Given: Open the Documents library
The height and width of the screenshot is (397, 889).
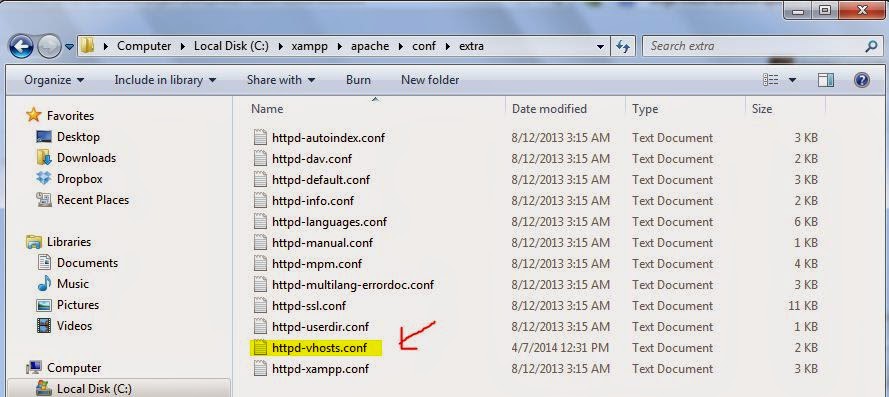Looking at the screenshot, I should click(x=87, y=263).
